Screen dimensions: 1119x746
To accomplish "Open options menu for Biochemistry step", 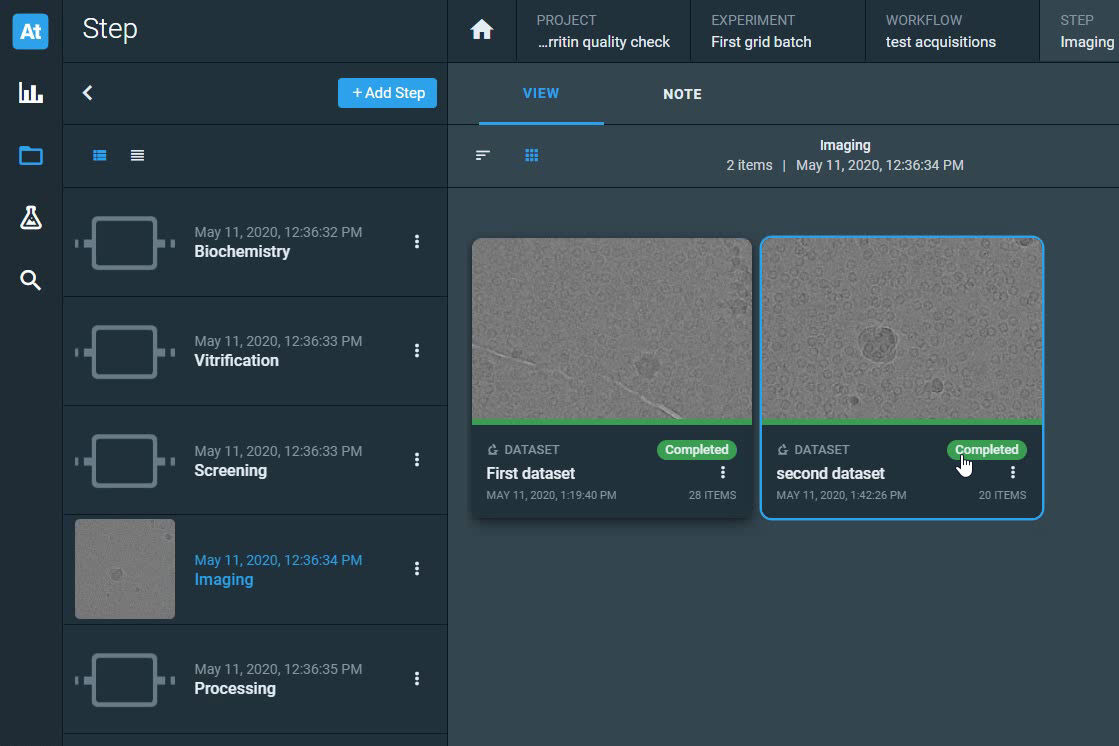I will pyautogui.click(x=417, y=242).
